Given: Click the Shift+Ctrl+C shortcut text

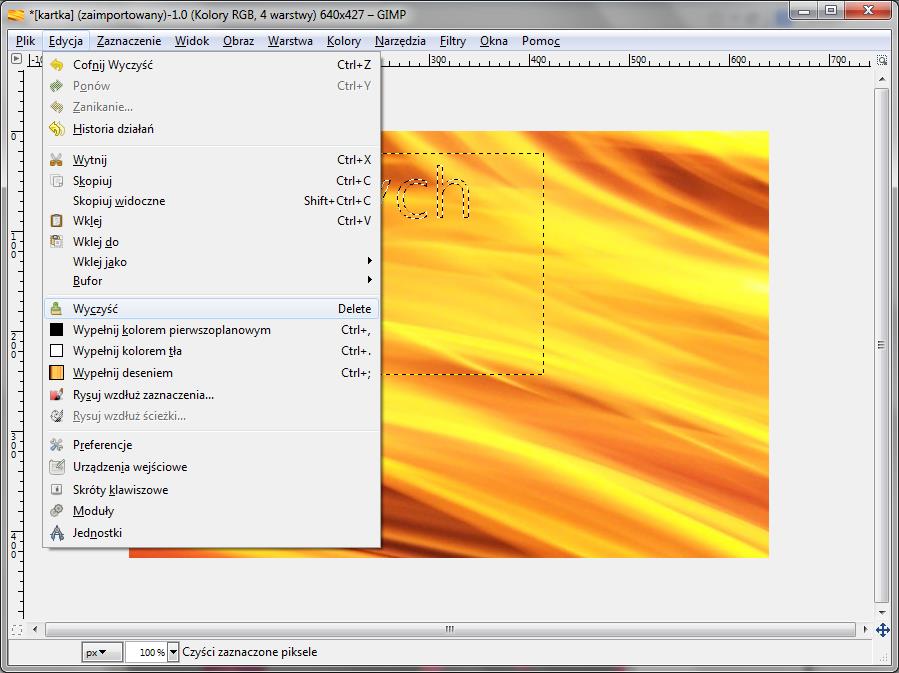Looking at the screenshot, I should [337, 201].
